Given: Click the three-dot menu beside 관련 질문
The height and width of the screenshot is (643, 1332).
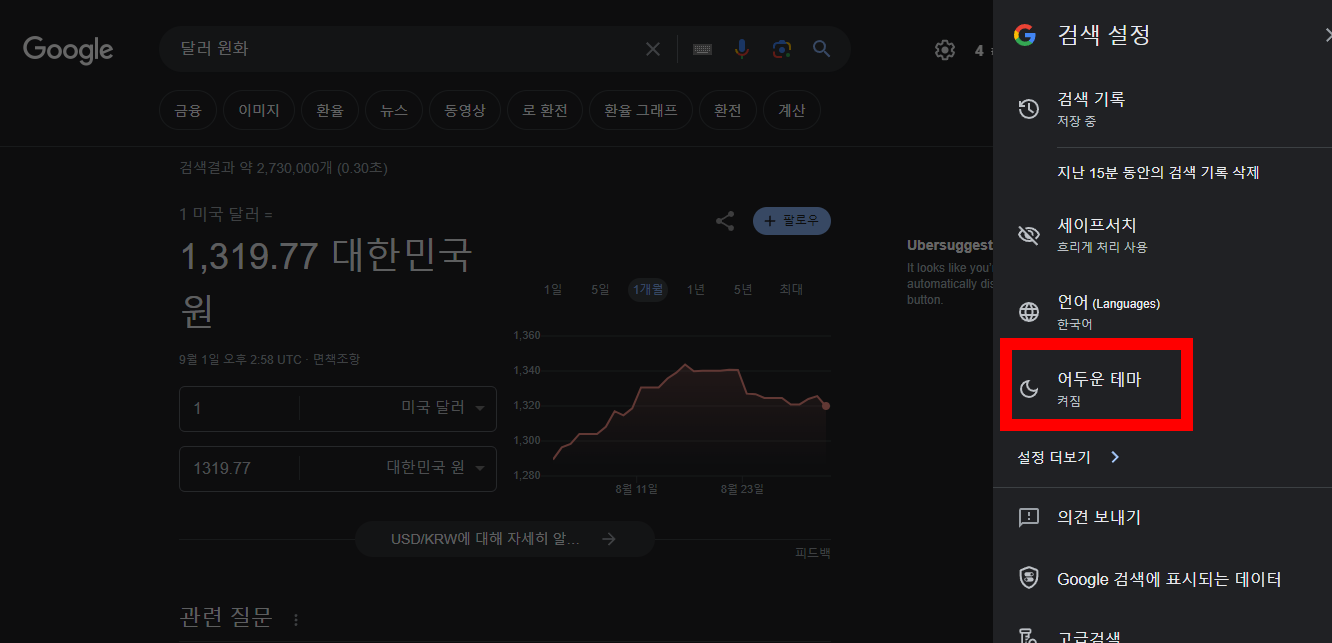Looking at the screenshot, I should [x=295, y=619].
